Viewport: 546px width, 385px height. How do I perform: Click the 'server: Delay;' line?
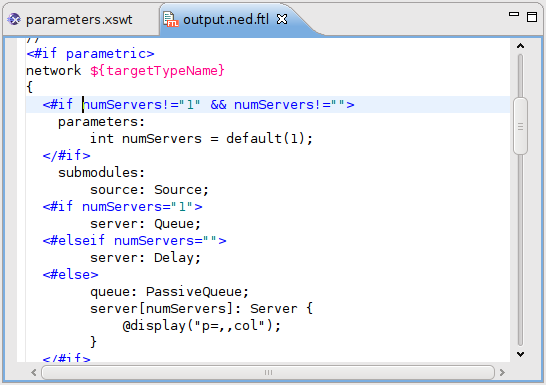[146, 258]
